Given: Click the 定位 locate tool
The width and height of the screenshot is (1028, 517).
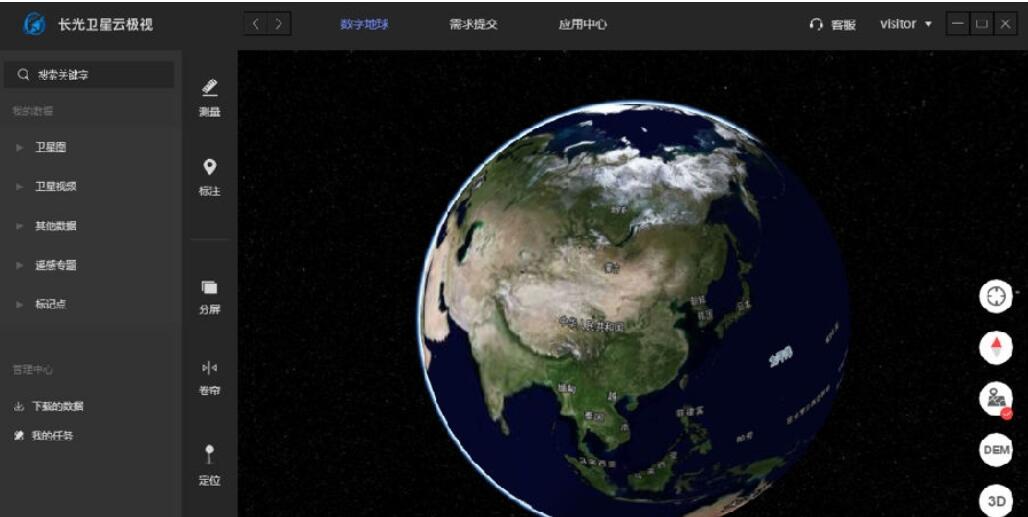Looking at the screenshot, I should click(209, 465).
